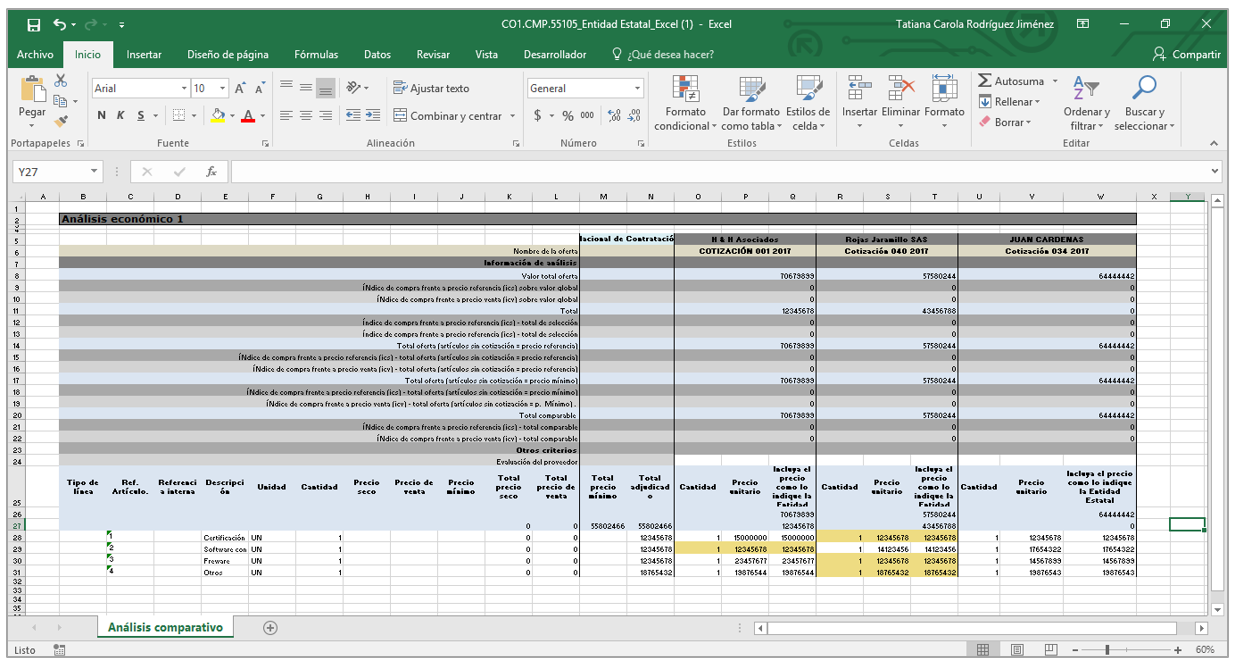Cut the selection with the scissors icon
Screen dimensions: 1238x665
pos(61,81)
